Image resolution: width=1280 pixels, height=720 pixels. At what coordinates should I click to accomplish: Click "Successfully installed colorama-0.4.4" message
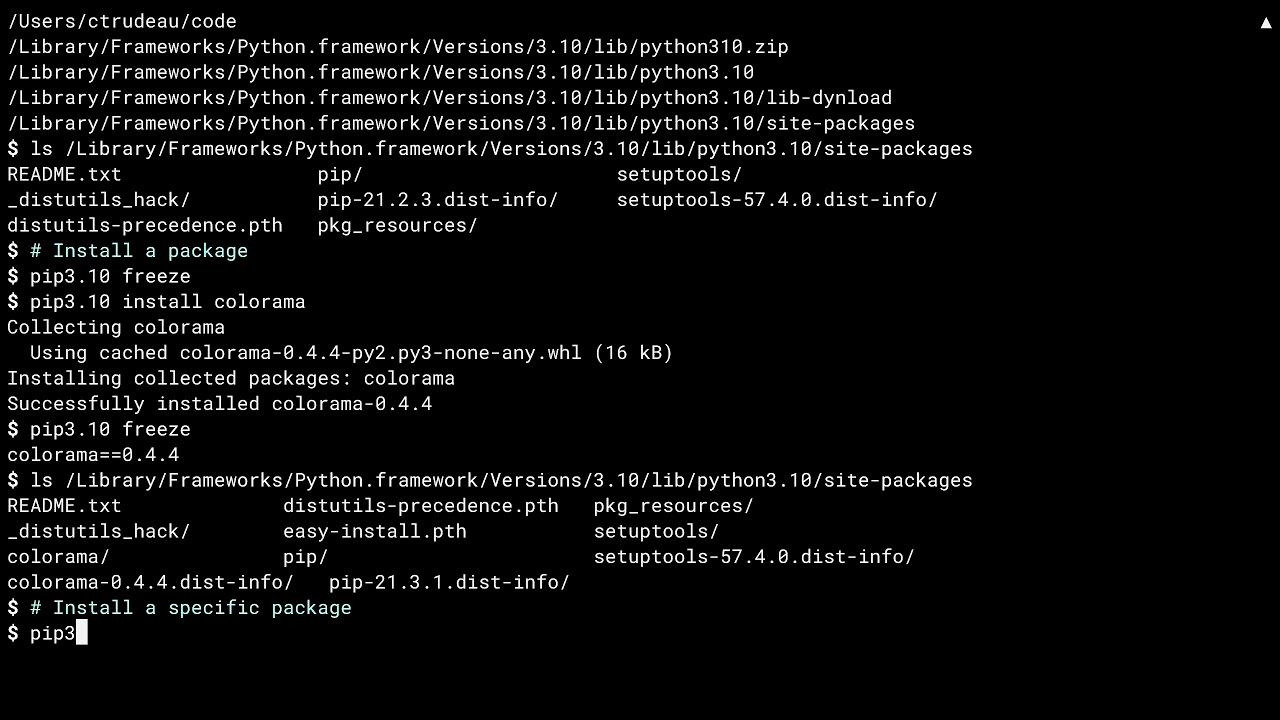coord(220,404)
